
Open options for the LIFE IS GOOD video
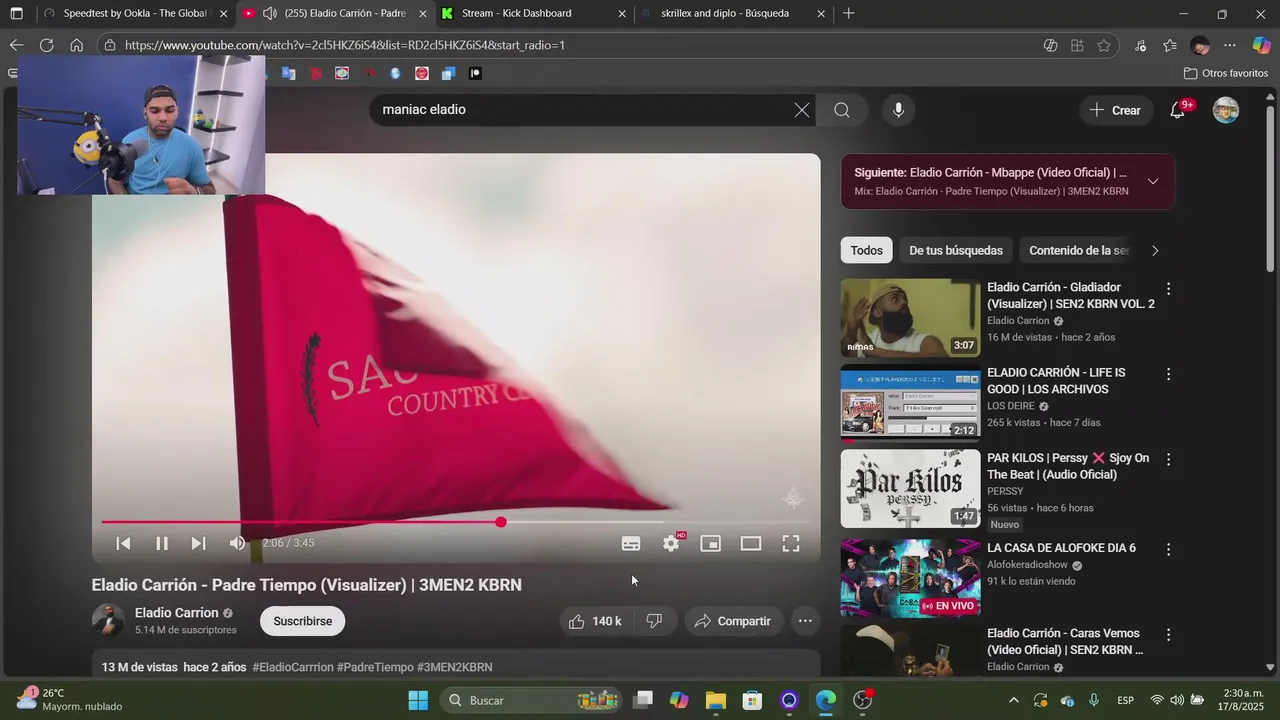[1168, 374]
